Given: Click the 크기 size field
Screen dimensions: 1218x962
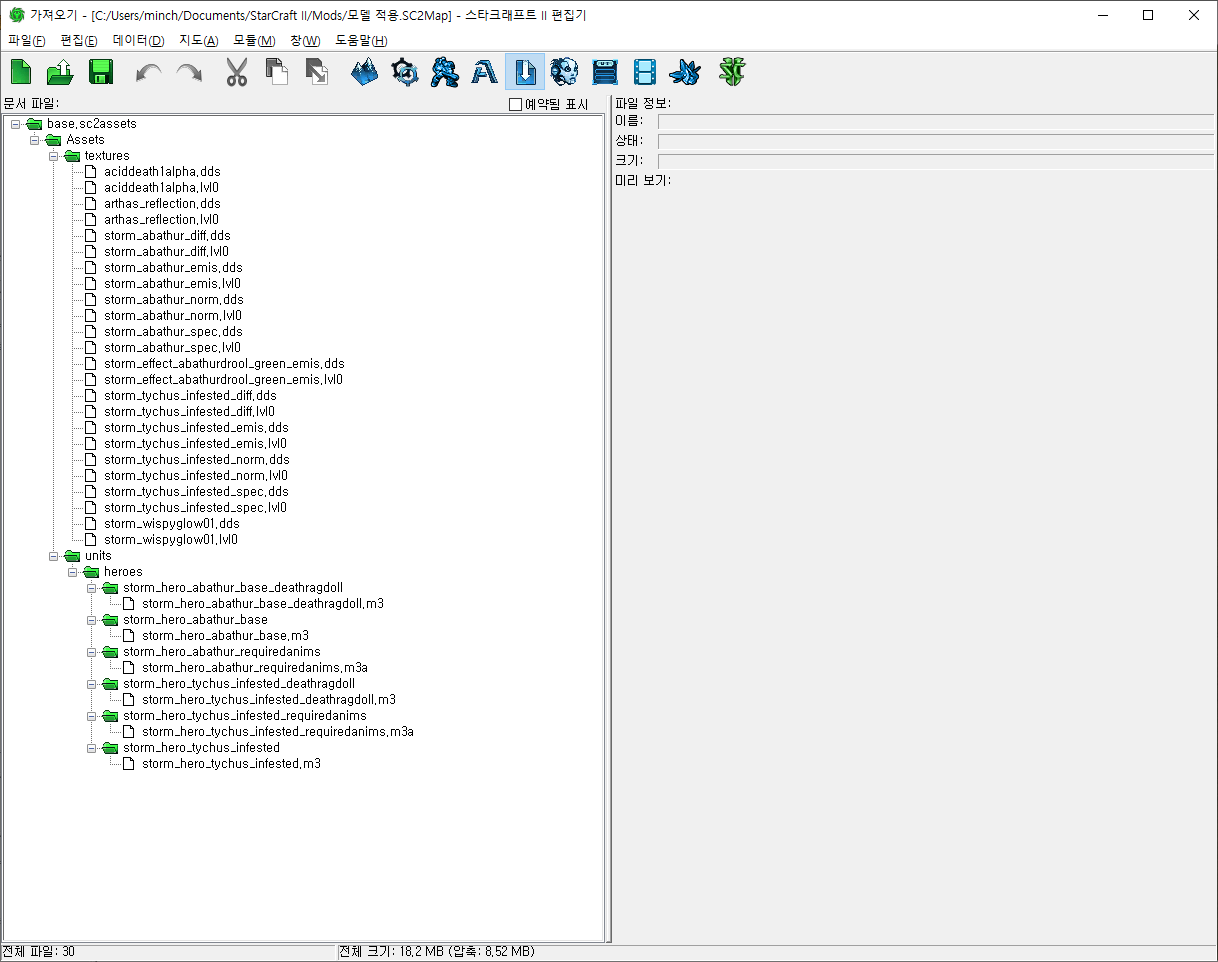Looking at the screenshot, I should click(935, 161).
